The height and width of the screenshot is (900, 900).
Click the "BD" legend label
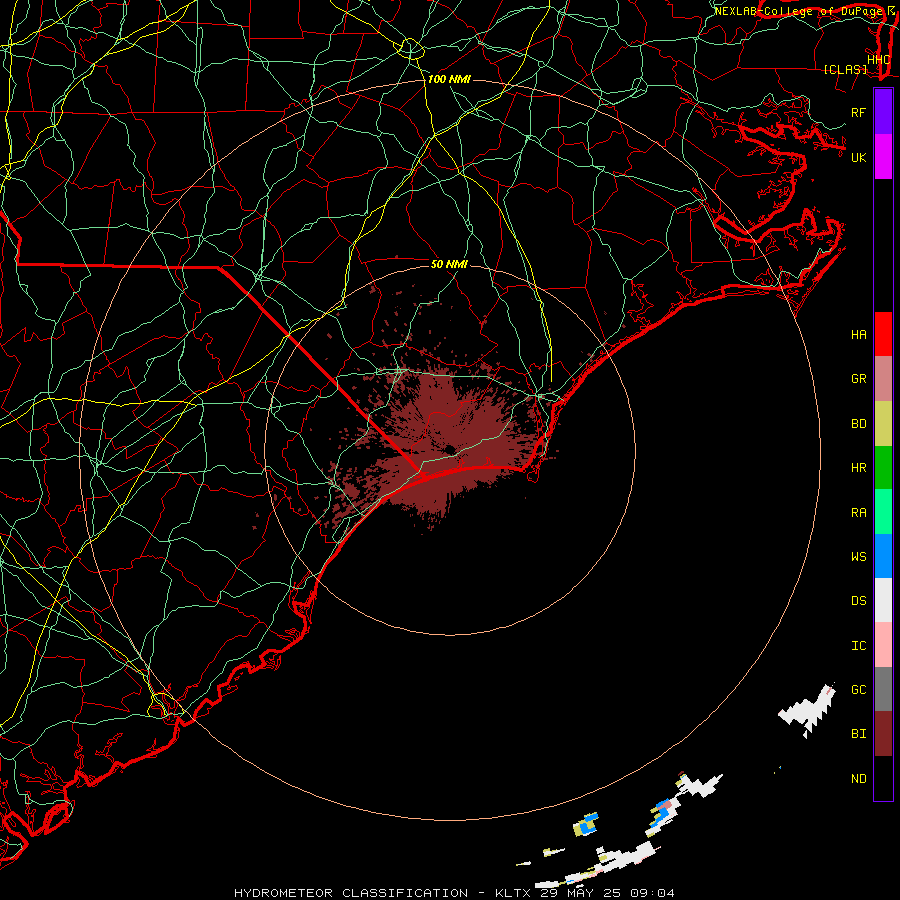(x=858, y=424)
